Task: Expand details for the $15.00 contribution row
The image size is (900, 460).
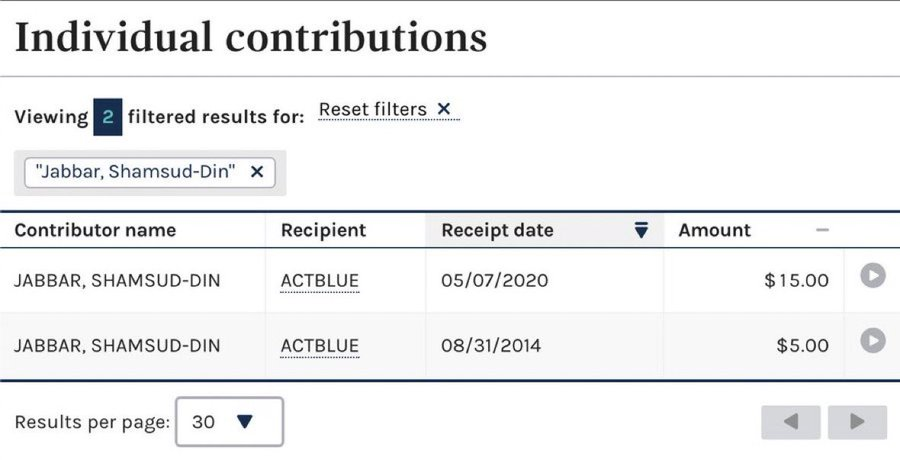Action: (873, 277)
